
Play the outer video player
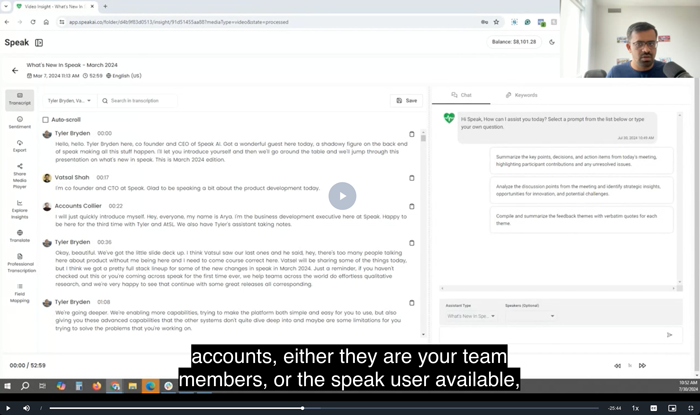click(x=8, y=408)
